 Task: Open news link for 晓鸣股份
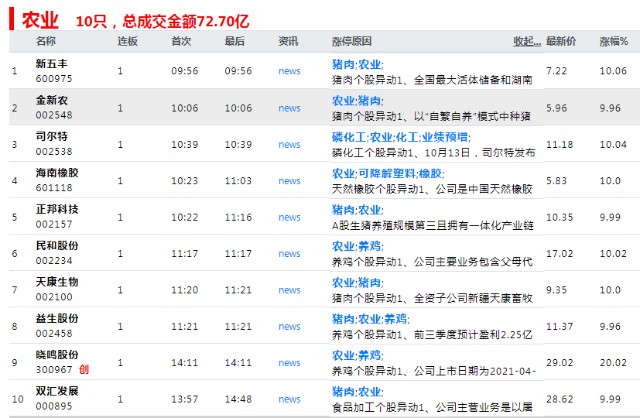click(289, 362)
